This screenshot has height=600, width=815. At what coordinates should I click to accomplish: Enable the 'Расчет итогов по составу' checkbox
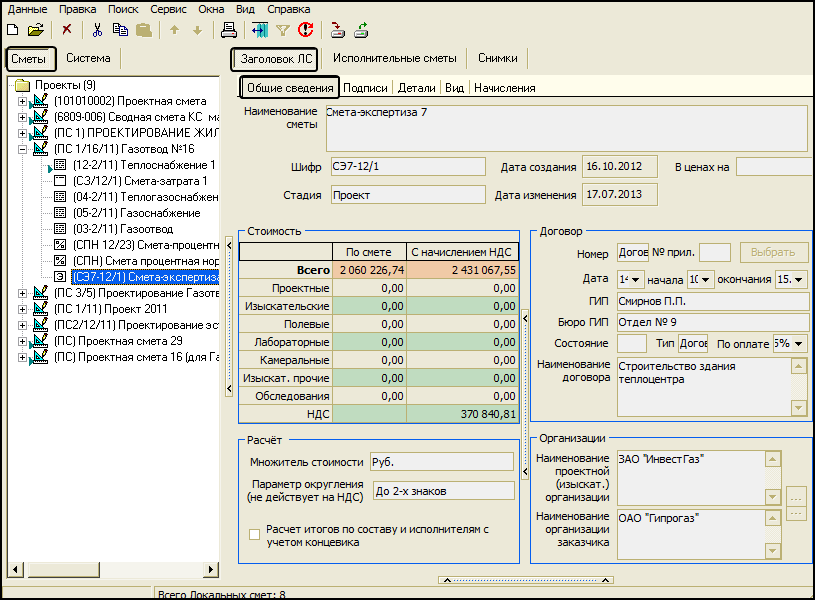point(254,536)
